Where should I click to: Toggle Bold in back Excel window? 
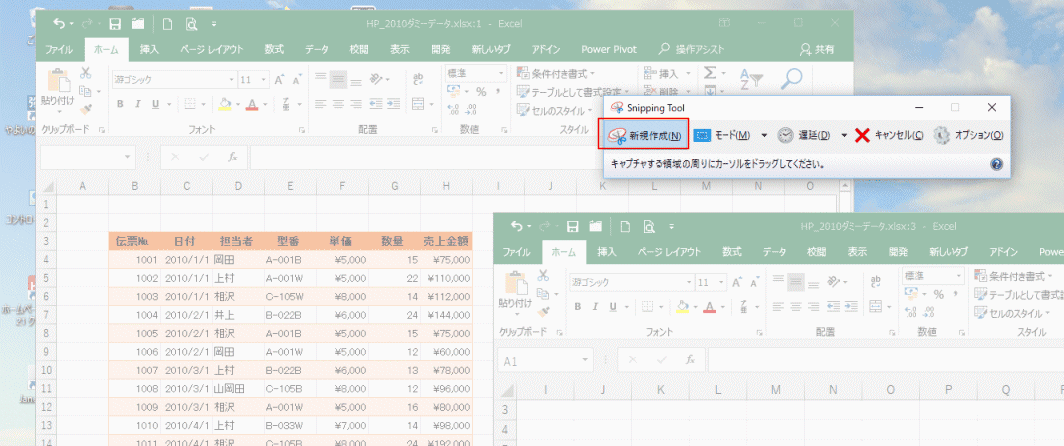pos(120,105)
